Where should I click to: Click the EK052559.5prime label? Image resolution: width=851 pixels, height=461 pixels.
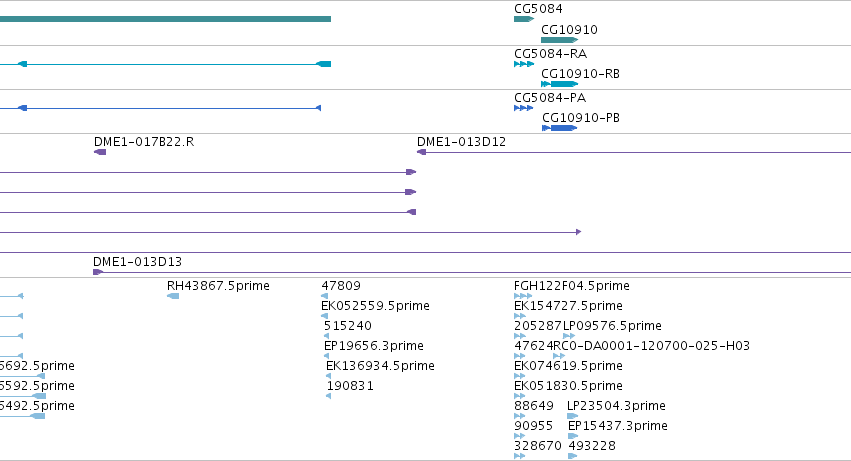pos(376,306)
